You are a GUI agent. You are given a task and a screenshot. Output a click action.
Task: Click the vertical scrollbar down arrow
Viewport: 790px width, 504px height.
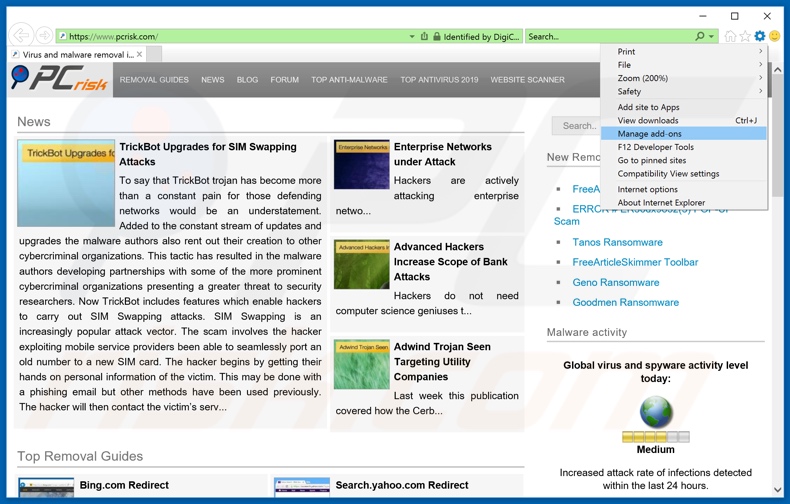[x=777, y=489]
